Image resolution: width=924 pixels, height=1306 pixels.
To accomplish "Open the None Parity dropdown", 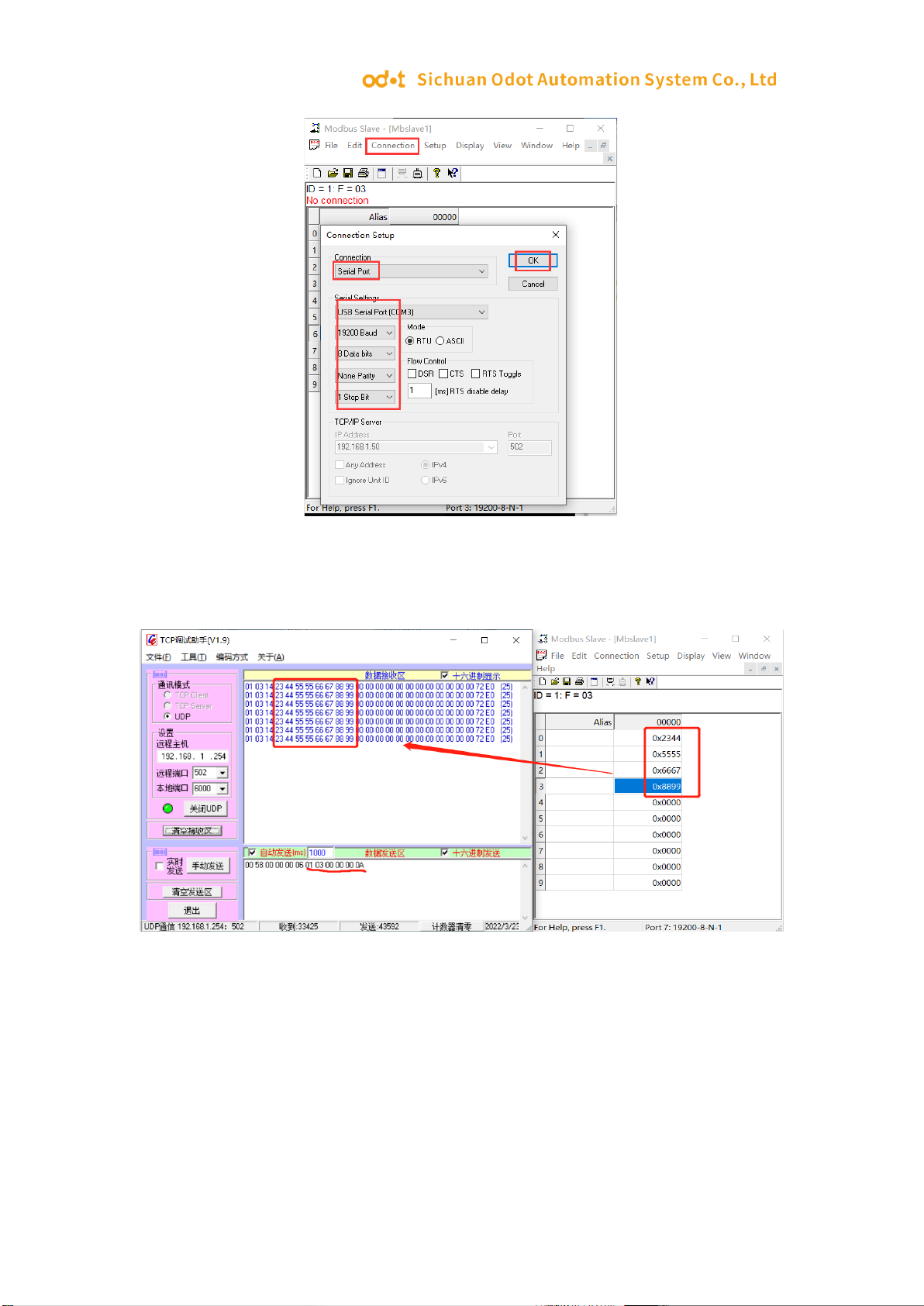I will [366, 375].
